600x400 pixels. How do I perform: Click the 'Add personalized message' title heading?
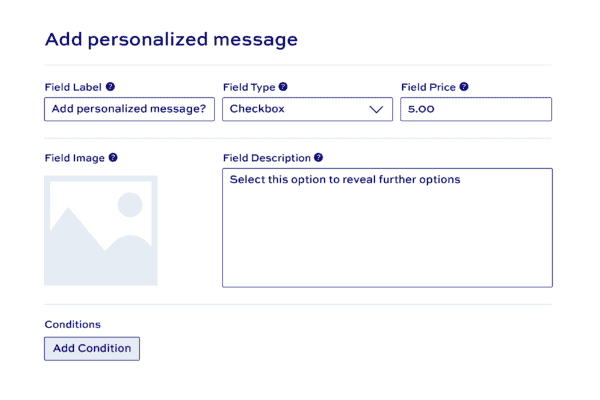pyautogui.click(x=171, y=40)
